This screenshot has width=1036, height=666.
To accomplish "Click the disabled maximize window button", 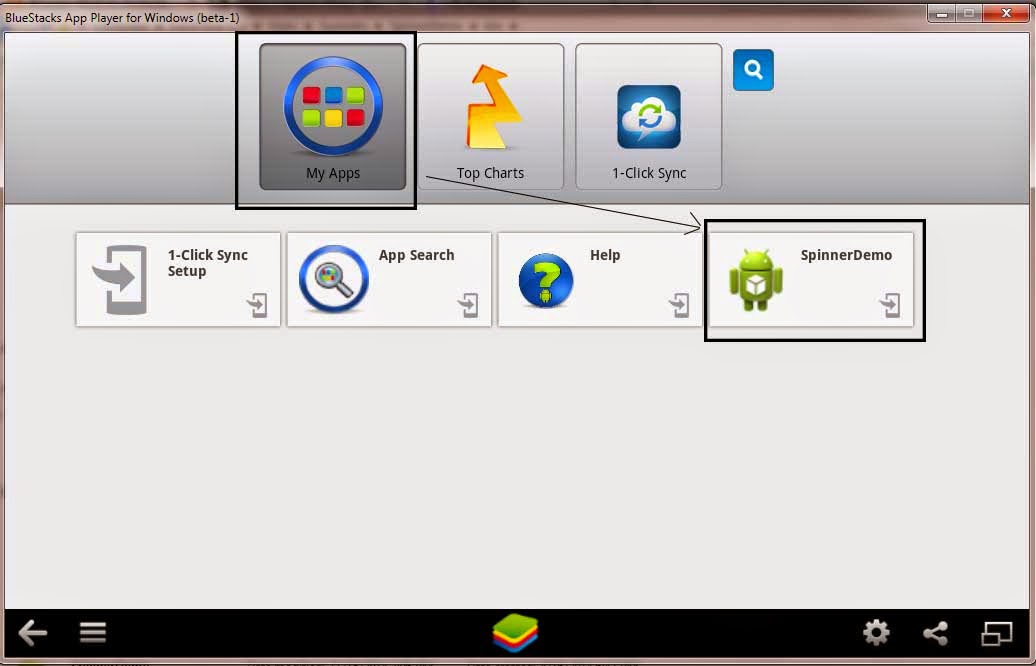I will 969,13.
